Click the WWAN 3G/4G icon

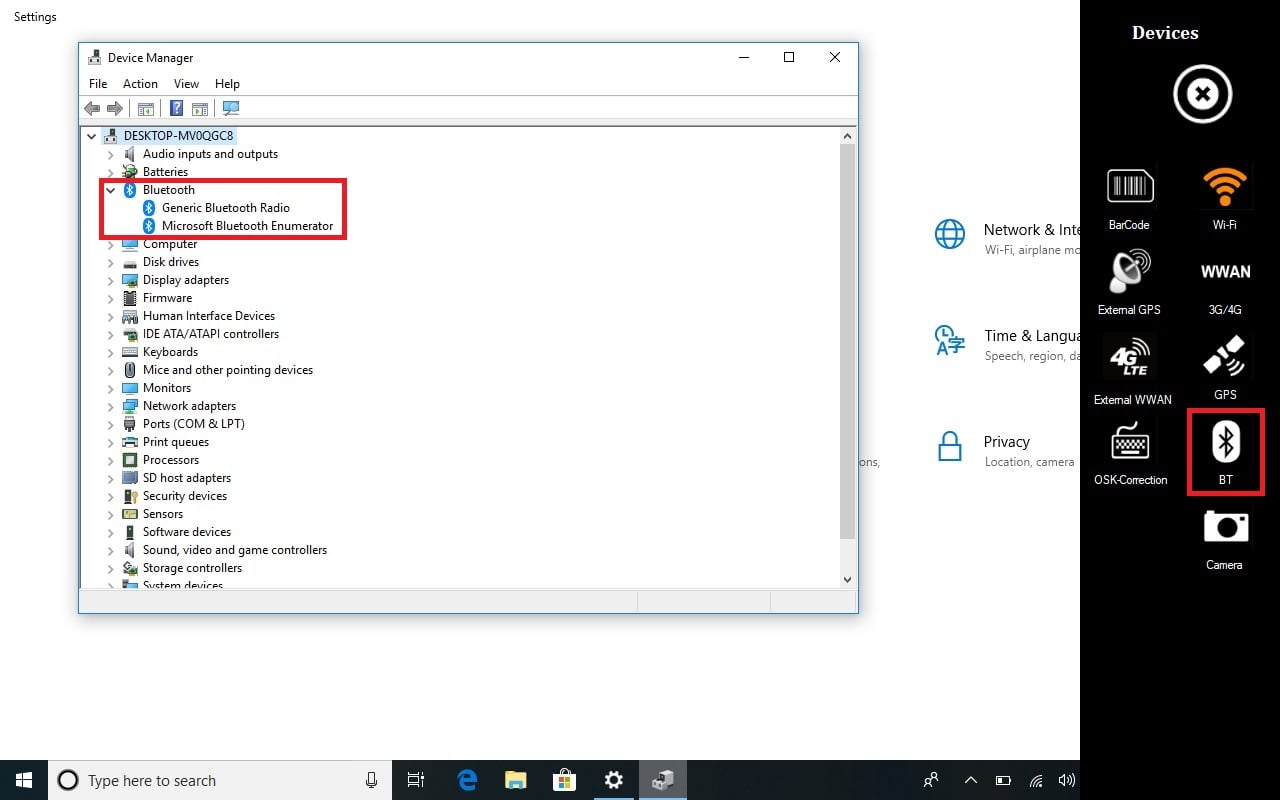[x=1225, y=272]
